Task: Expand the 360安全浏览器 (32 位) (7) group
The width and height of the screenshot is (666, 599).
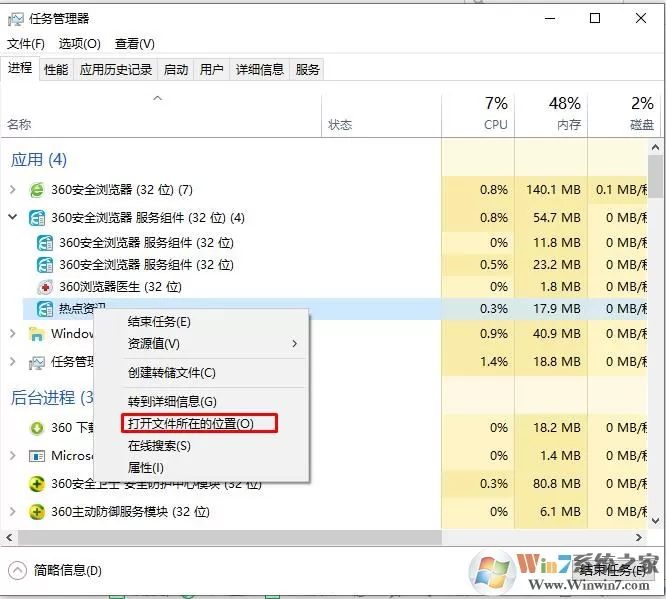Action: pos(13,189)
